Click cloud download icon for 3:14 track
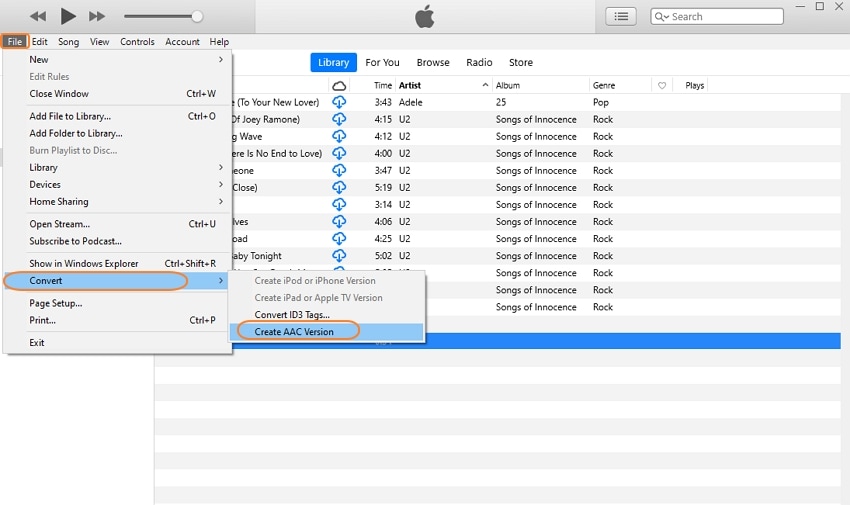This screenshot has height=505, width=850. [x=339, y=204]
